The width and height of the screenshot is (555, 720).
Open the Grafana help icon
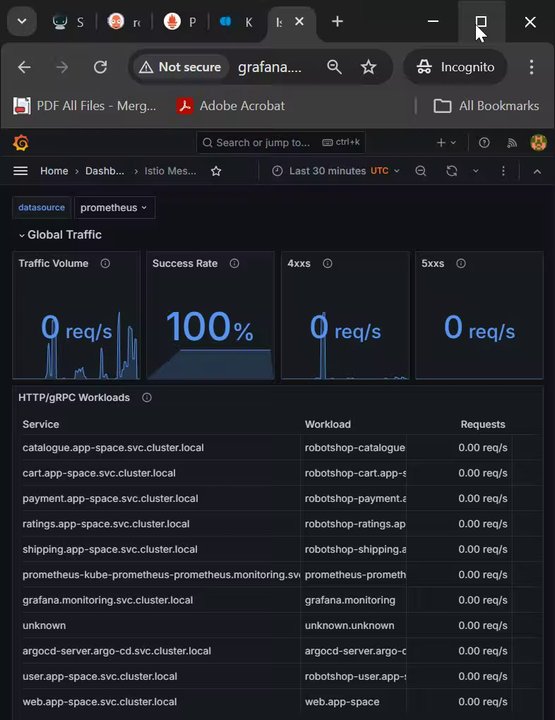click(x=484, y=143)
